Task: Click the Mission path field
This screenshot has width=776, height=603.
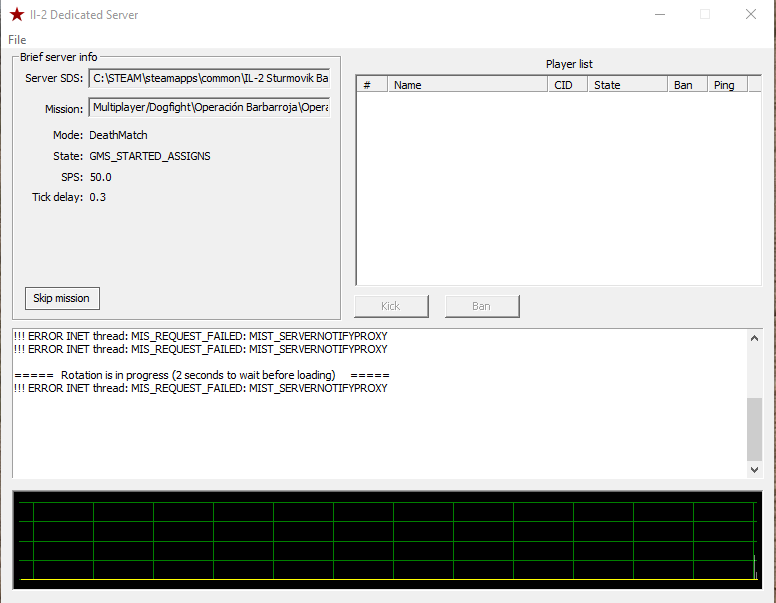Action: 209,107
